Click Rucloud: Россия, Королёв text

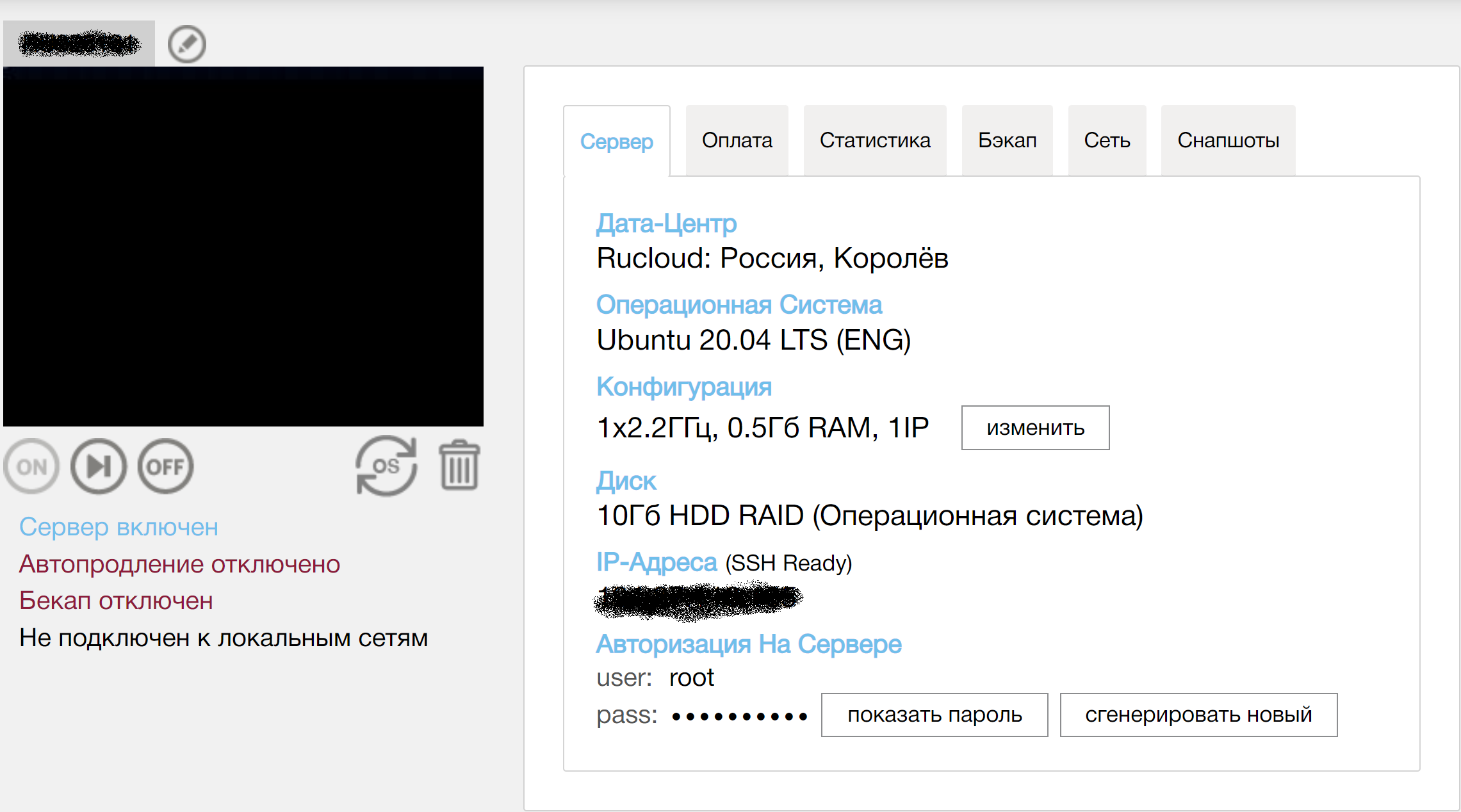point(772,258)
